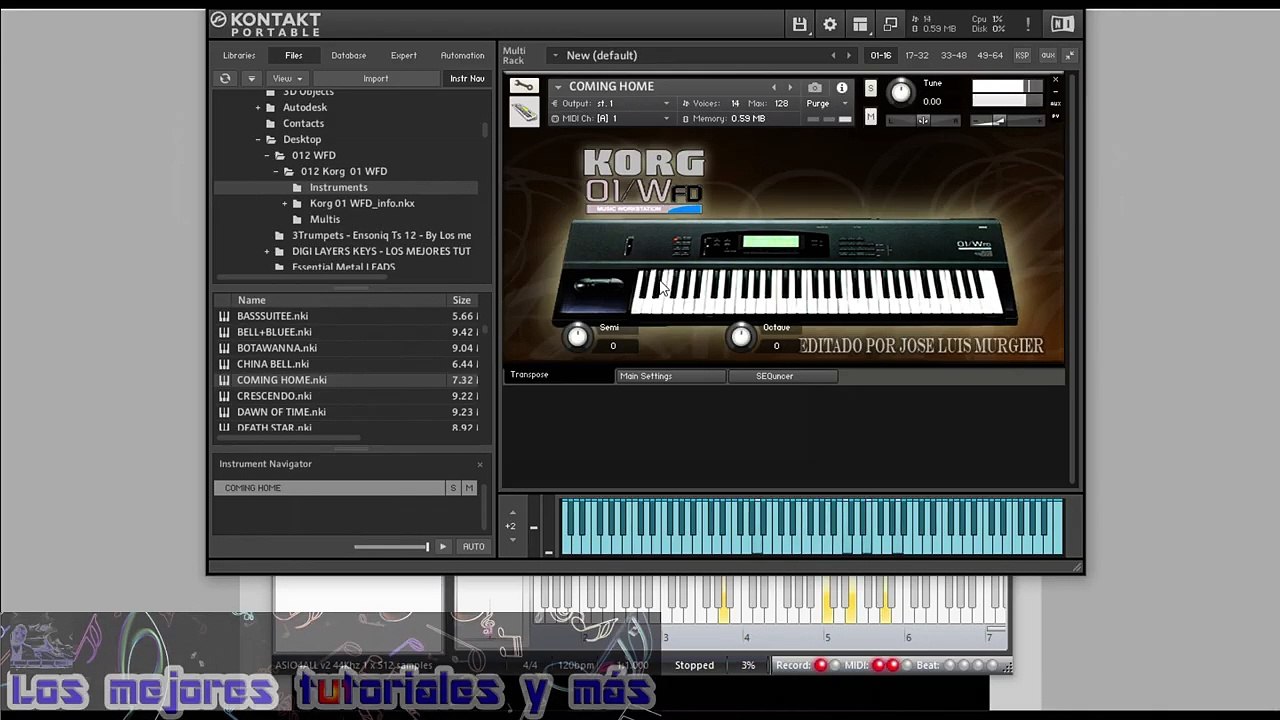The width and height of the screenshot is (1280, 720).
Task: Show instrument info icon
Action: click(x=842, y=88)
